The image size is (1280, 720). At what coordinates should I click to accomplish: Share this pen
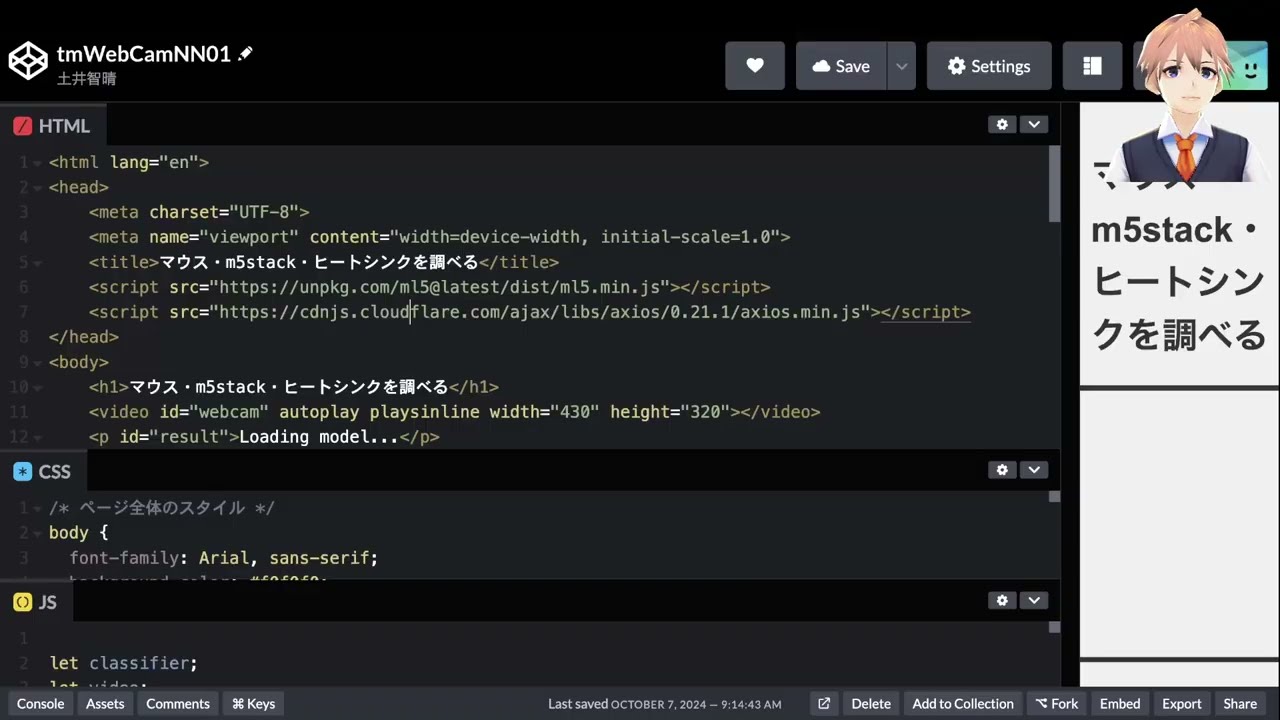[x=1240, y=704]
